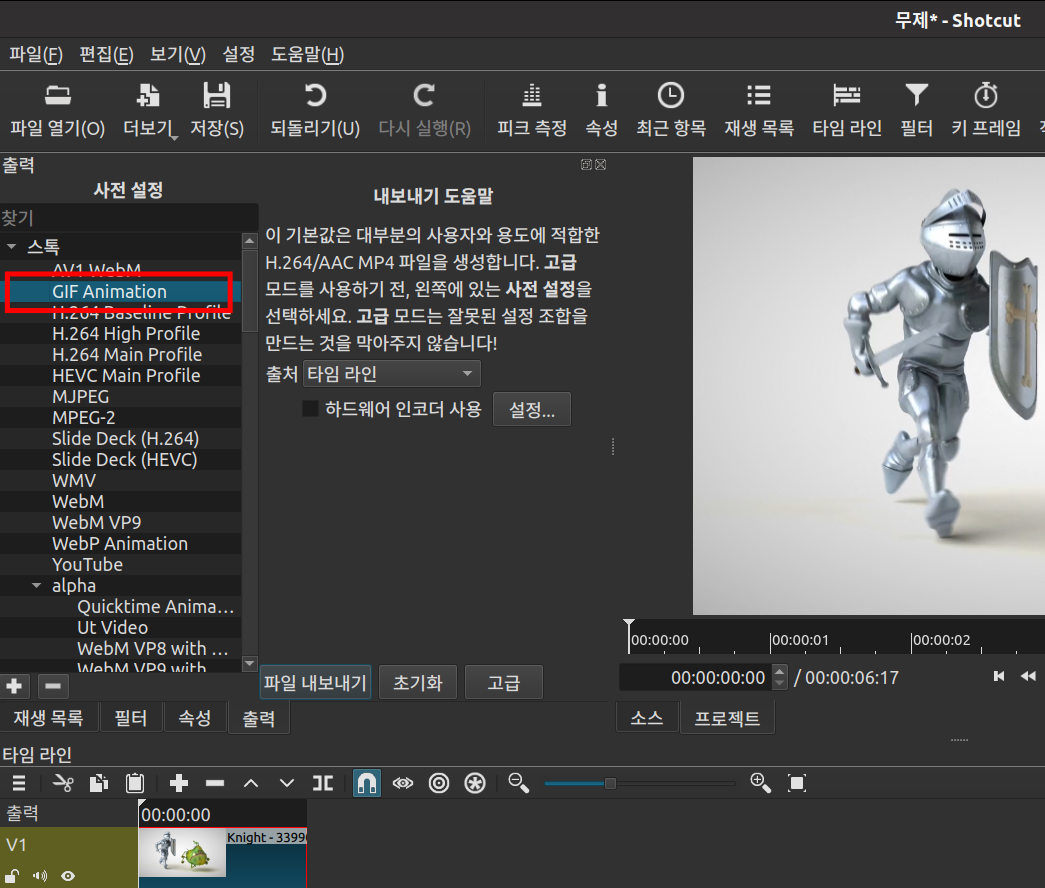The height and width of the screenshot is (888, 1045).
Task: Collapse the alpha presets group arrow
Action: [37, 586]
